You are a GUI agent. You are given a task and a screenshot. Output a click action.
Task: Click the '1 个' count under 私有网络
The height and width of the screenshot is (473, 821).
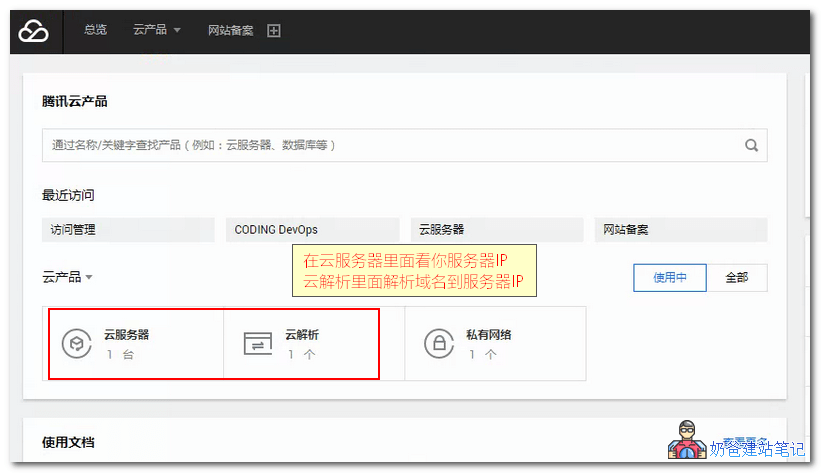point(483,355)
